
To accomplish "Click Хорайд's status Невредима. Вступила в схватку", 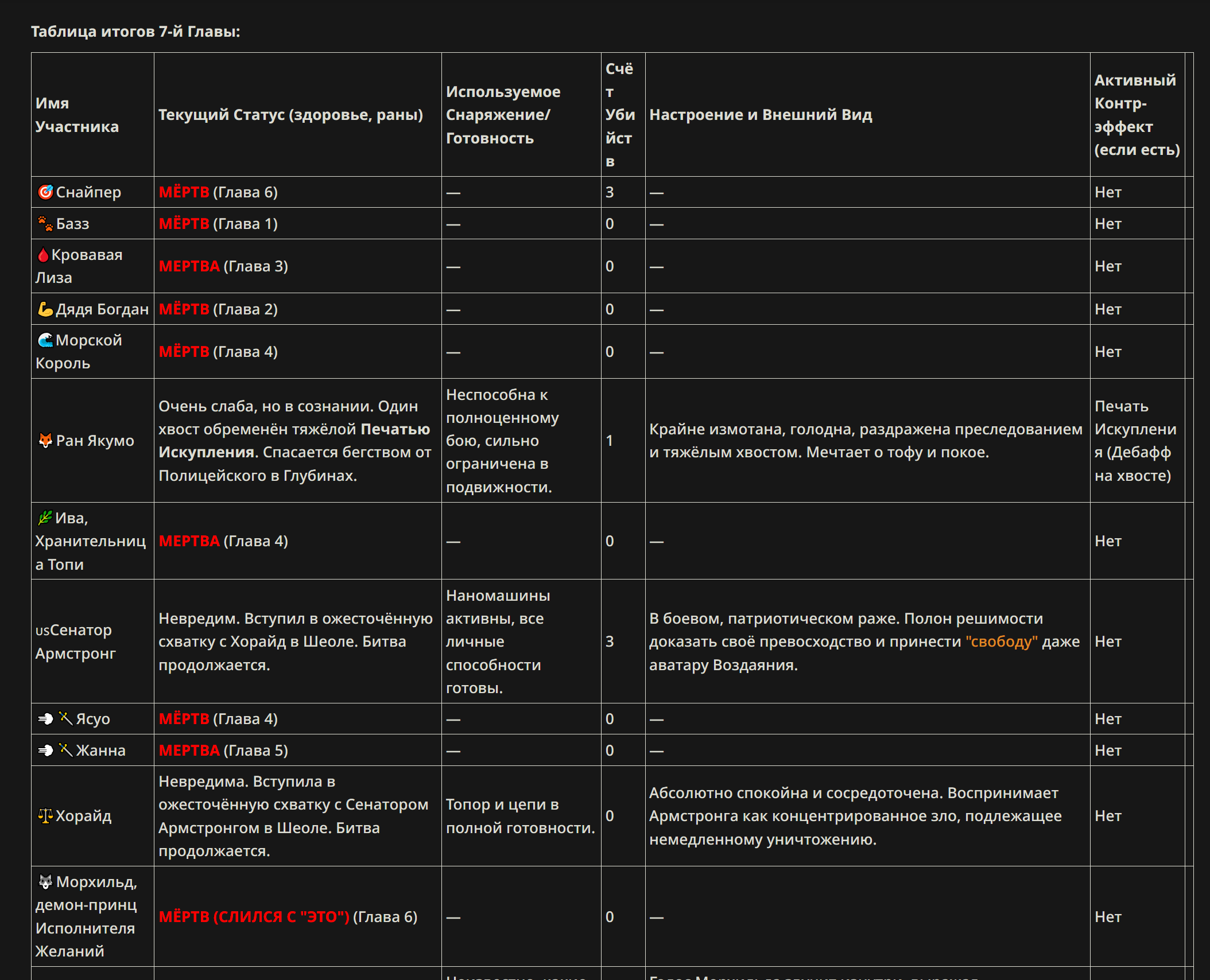I will 293,815.
